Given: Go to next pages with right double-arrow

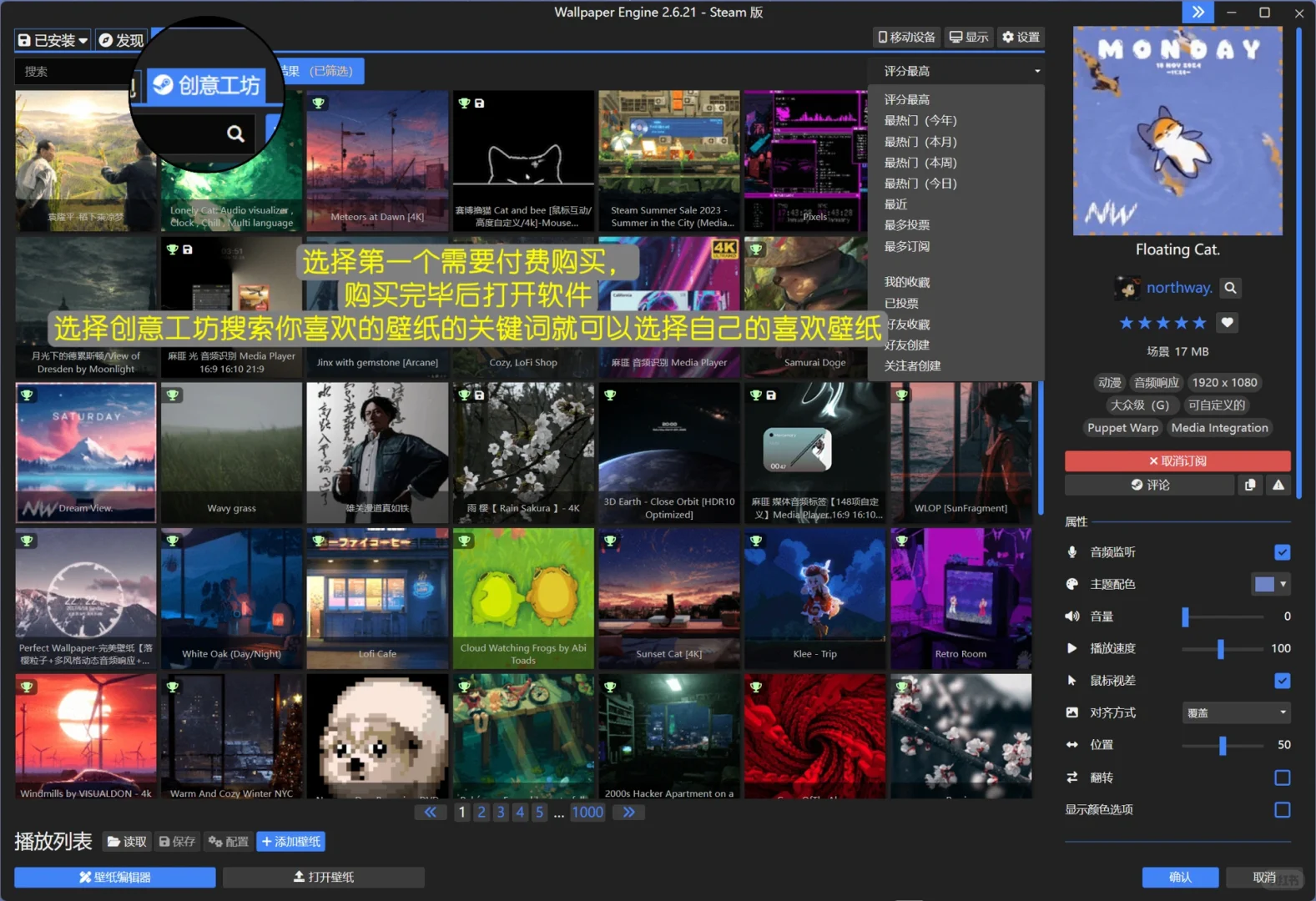Looking at the screenshot, I should (x=628, y=812).
